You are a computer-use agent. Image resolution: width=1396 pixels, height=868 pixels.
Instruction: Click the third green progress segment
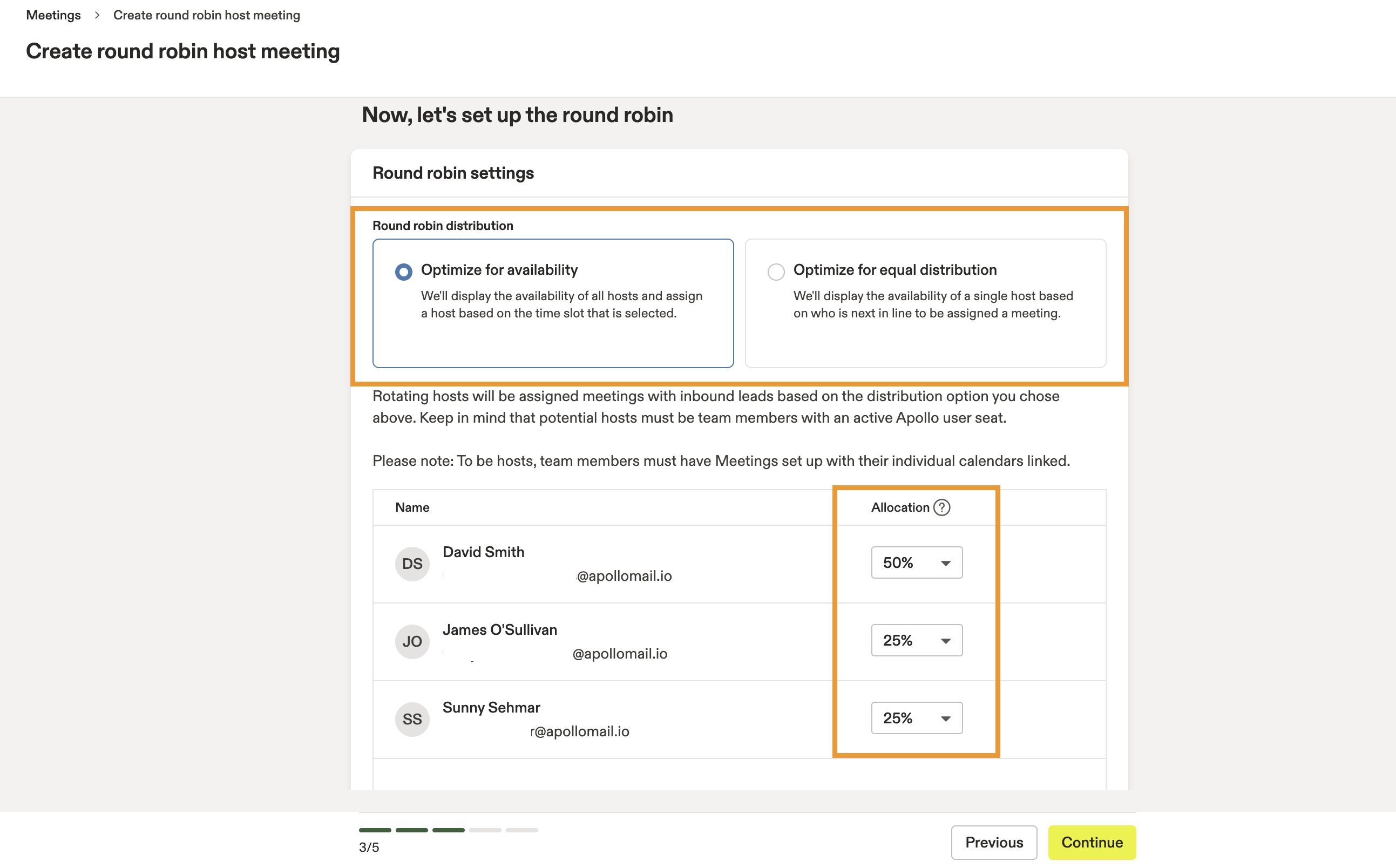coord(448,830)
